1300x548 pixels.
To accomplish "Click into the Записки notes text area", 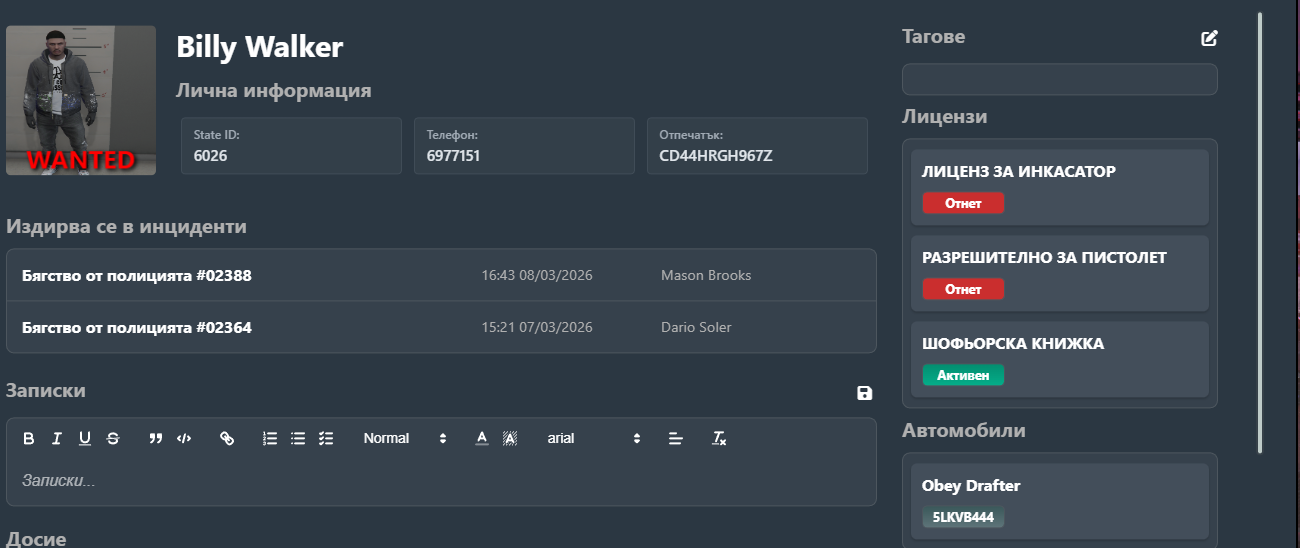I will 441,481.
